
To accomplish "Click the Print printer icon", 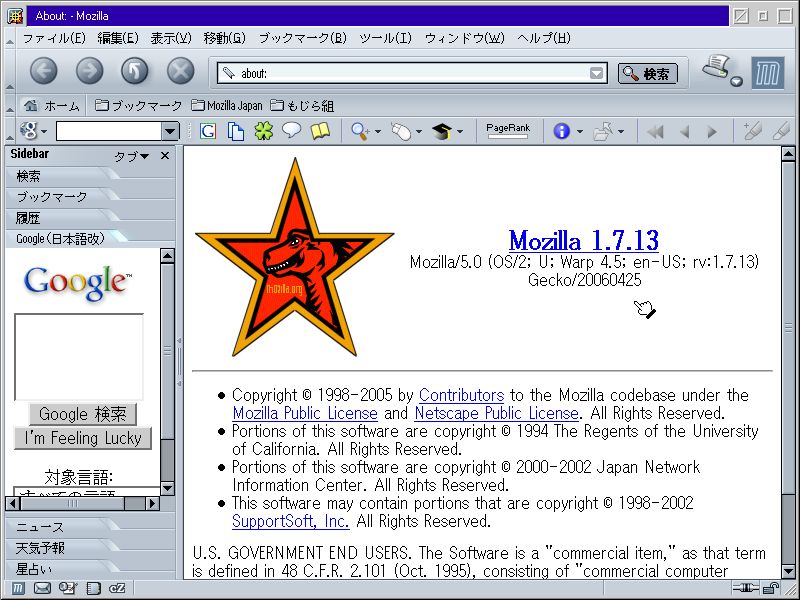I will (x=716, y=68).
